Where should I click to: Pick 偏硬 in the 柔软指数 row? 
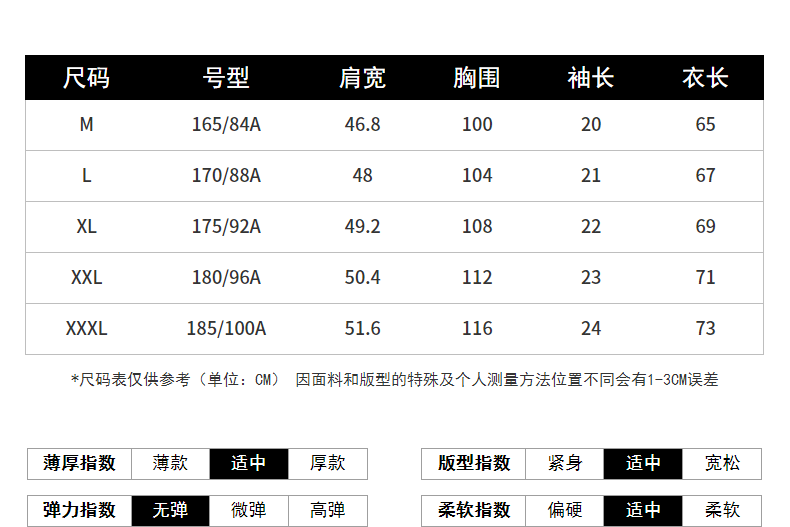(x=565, y=510)
